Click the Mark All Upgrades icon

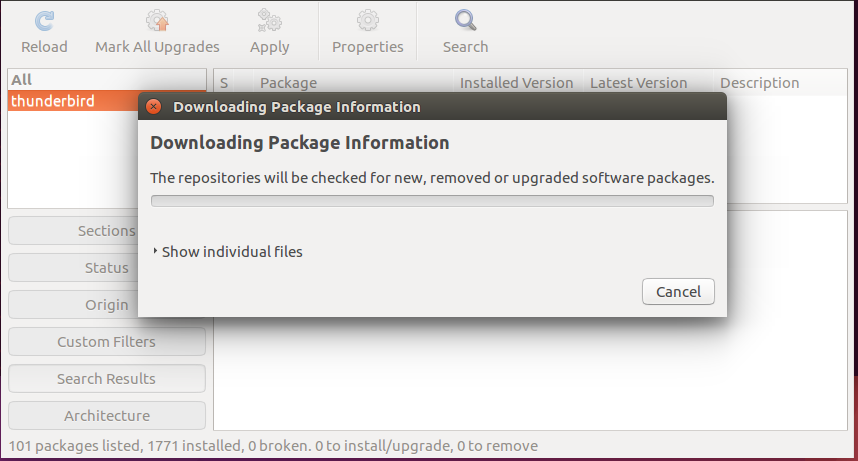coord(157,21)
